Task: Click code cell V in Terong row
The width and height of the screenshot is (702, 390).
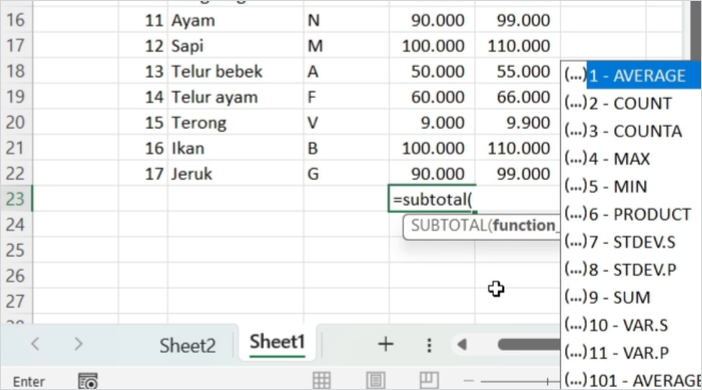Action: coord(346,122)
